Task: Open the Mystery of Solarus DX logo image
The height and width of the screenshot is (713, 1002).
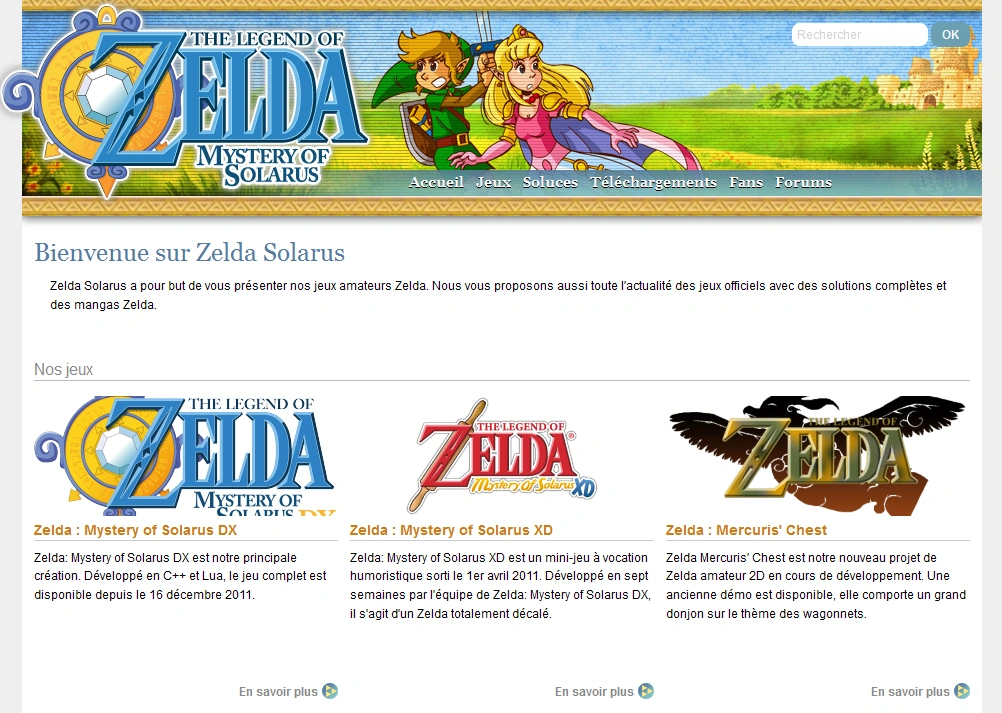Action: (x=184, y=456)
